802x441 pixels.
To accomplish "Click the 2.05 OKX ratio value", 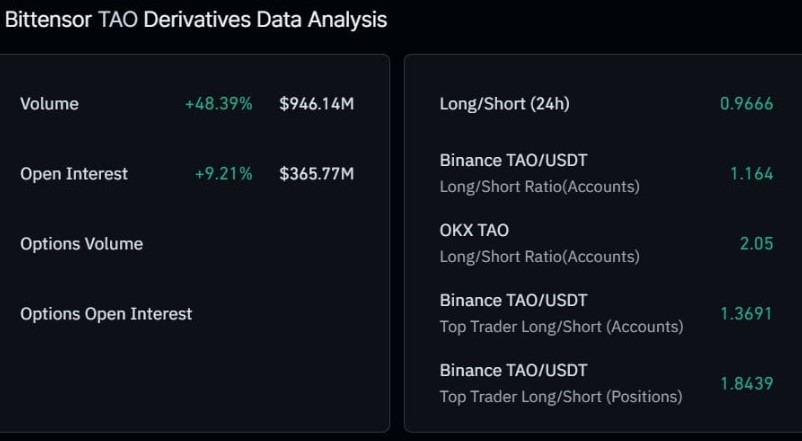I will pos(756,244).
